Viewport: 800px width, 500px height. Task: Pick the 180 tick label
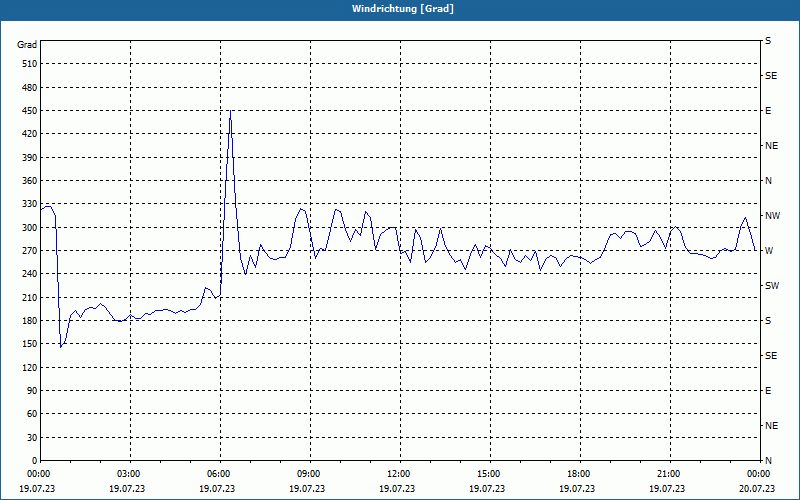click(30, 321)
